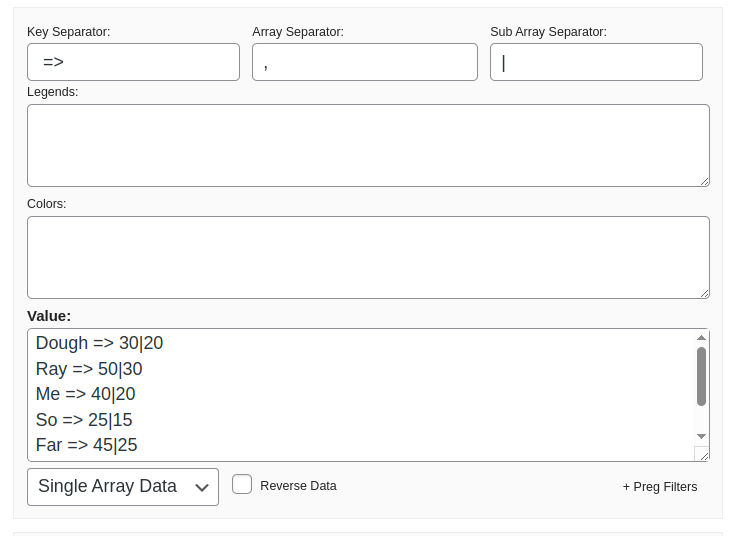Screen dimensions: 734x536
Task: Click the dropdown chevron next to Single Array Data
Action: pos(202,488)
